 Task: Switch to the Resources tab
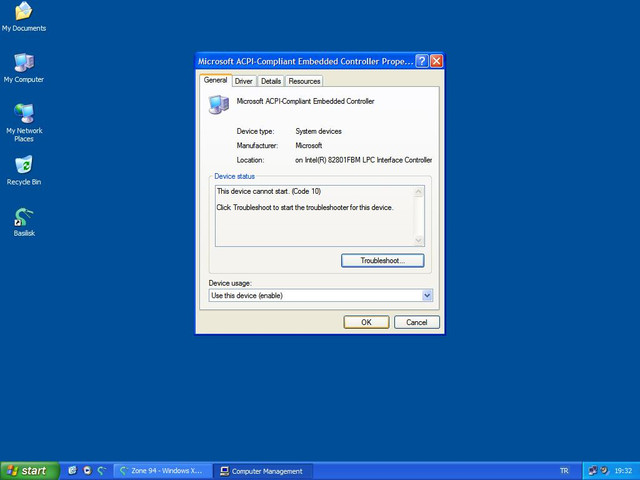[304, 81]
